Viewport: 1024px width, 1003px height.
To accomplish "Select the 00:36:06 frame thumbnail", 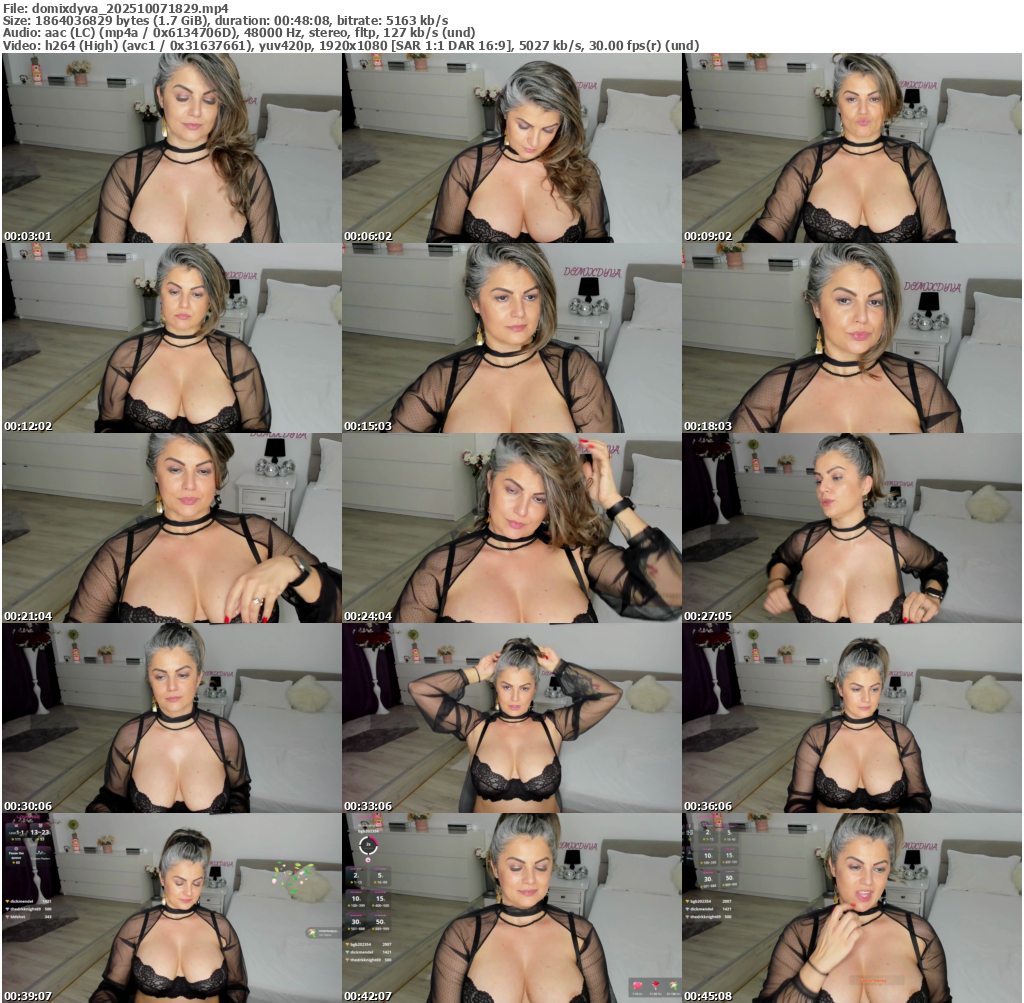I will pos(852,718).
